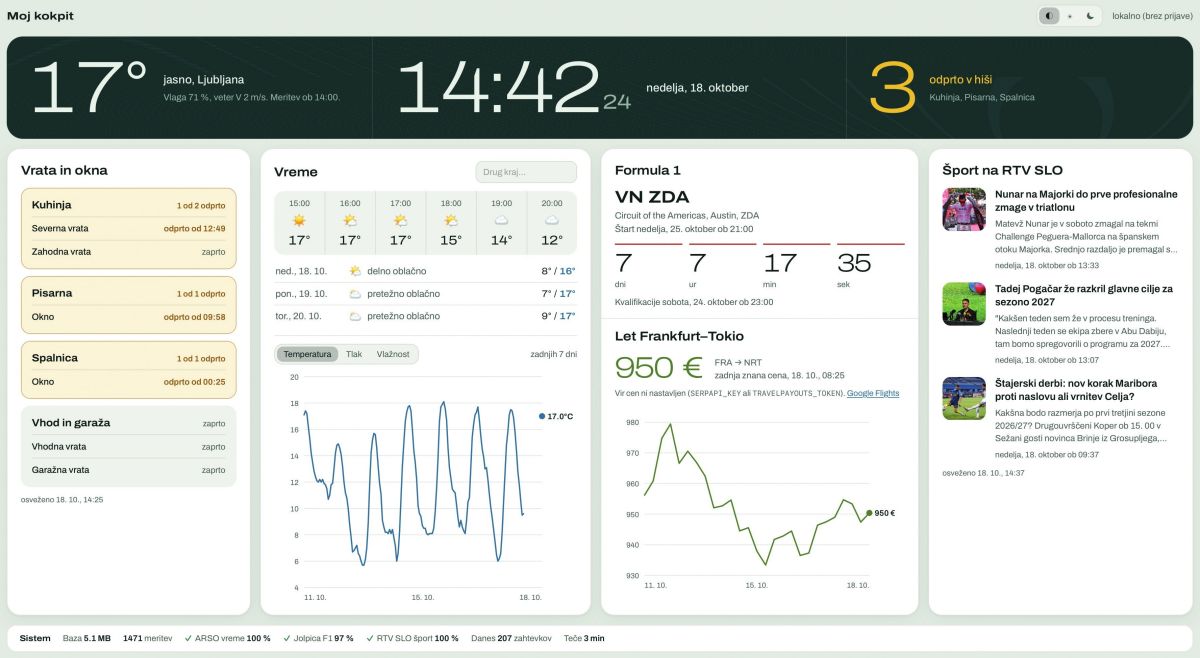Click the RTV SLO šport status checkmark

click(x=369, y=638)
